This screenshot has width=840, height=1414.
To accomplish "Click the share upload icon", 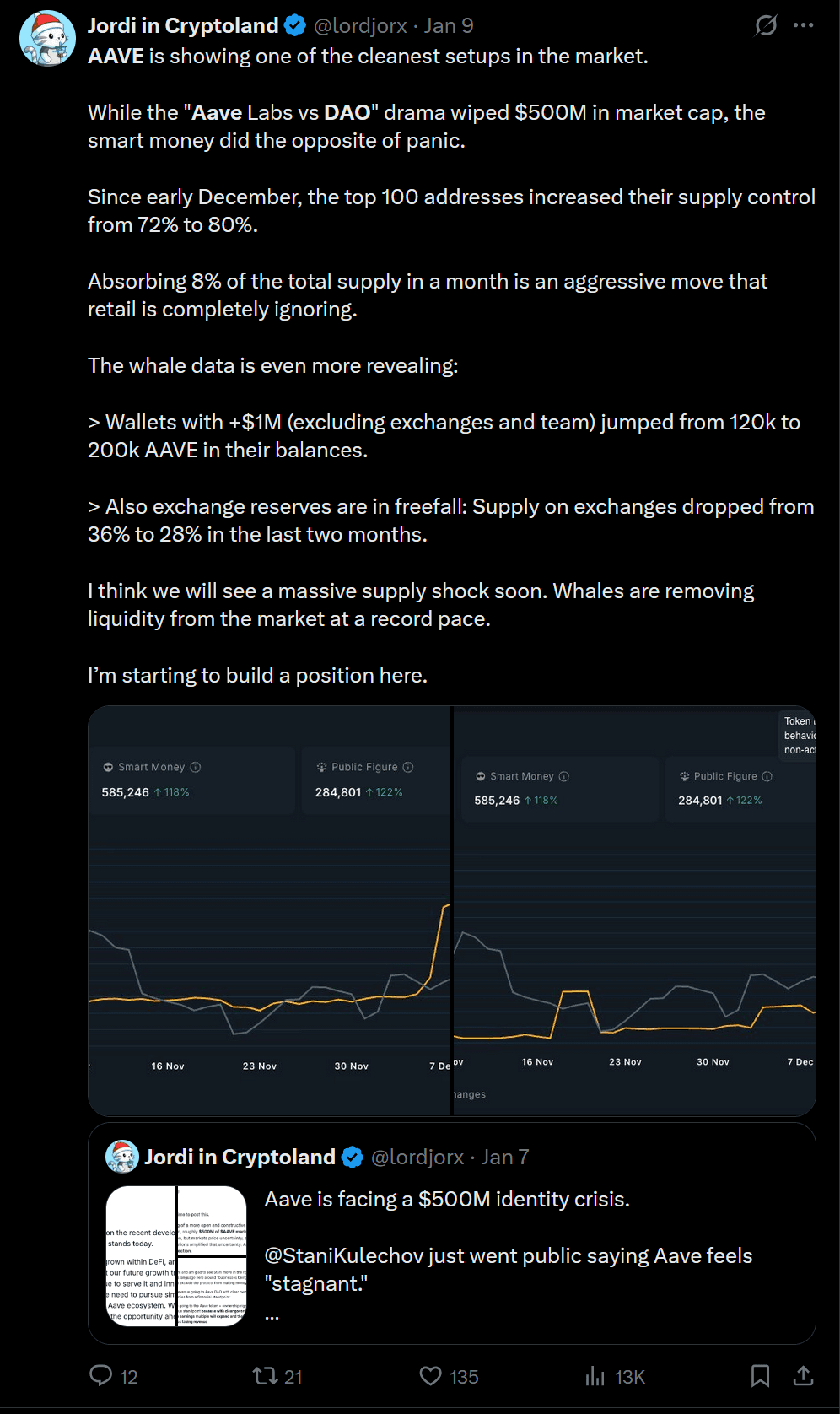I will pyautogui.click(x=803, y=1376).
